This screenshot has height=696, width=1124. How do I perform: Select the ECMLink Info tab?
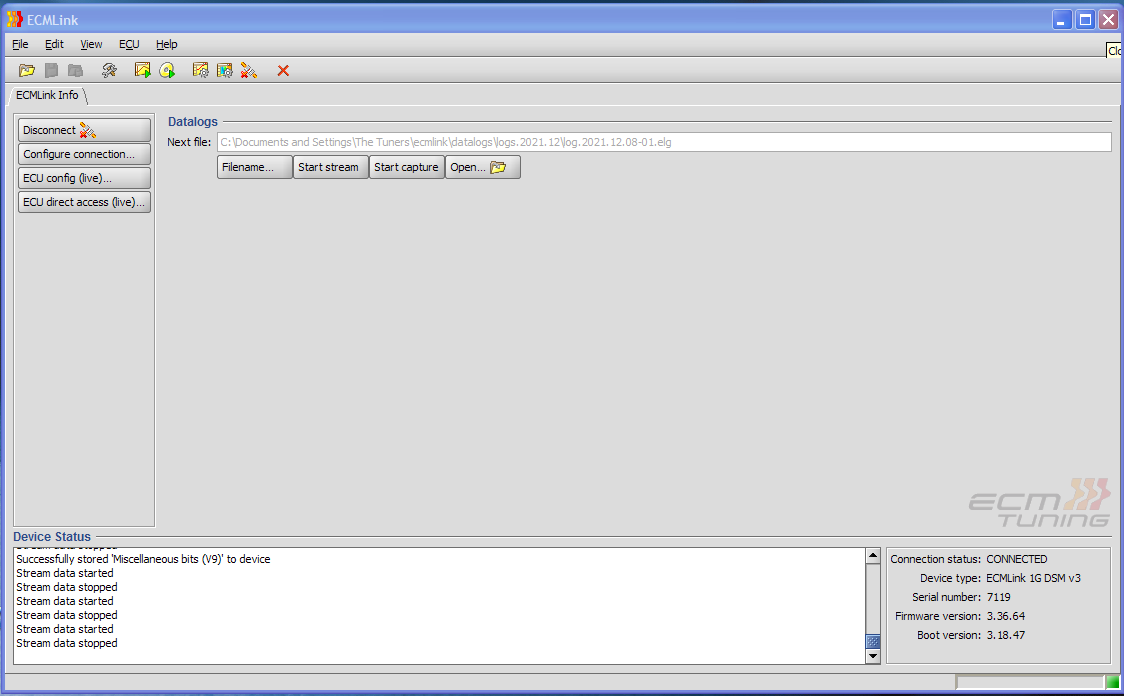pos(47,95)
